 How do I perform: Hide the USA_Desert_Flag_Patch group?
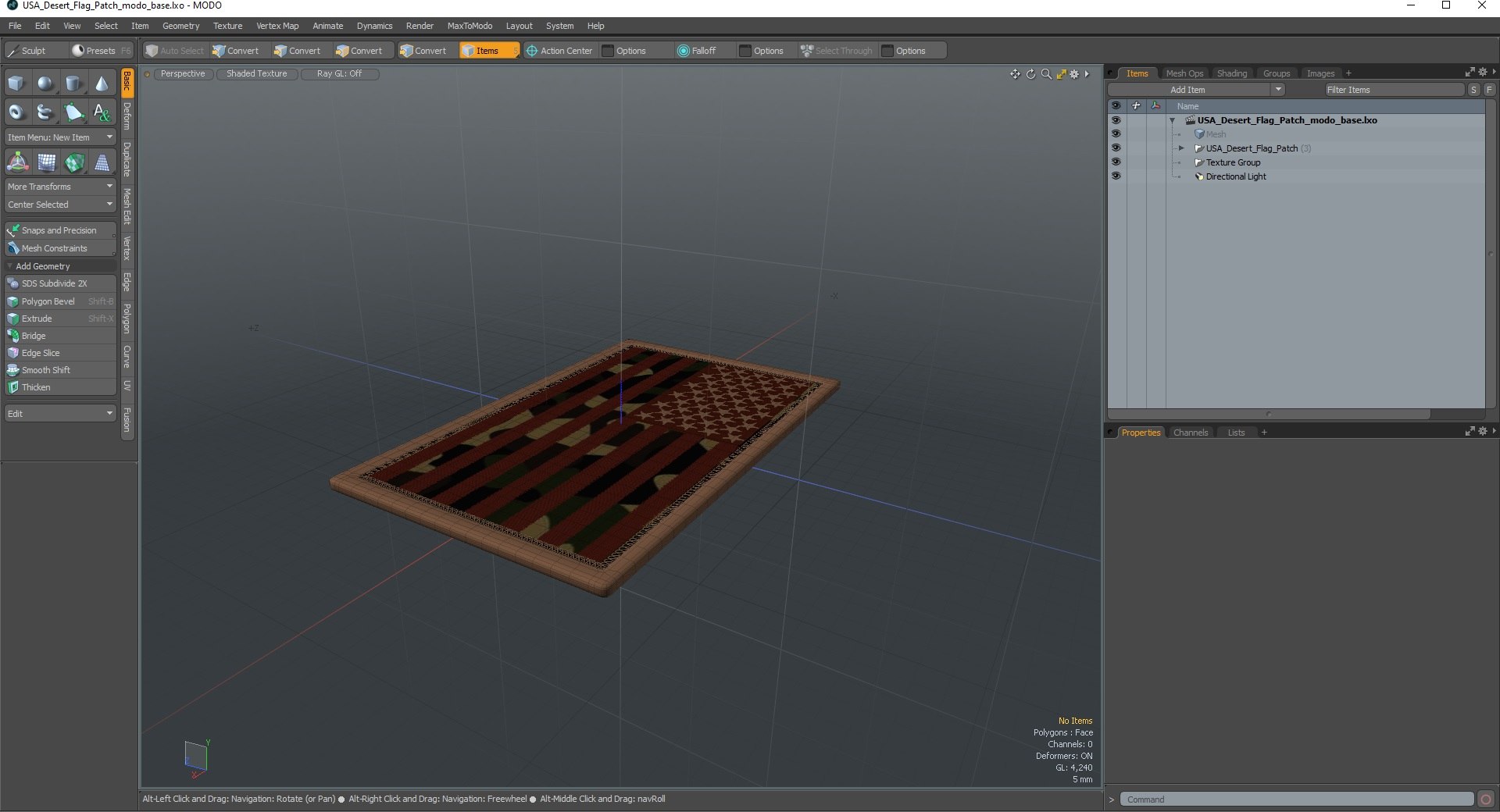coord(1116,148)
